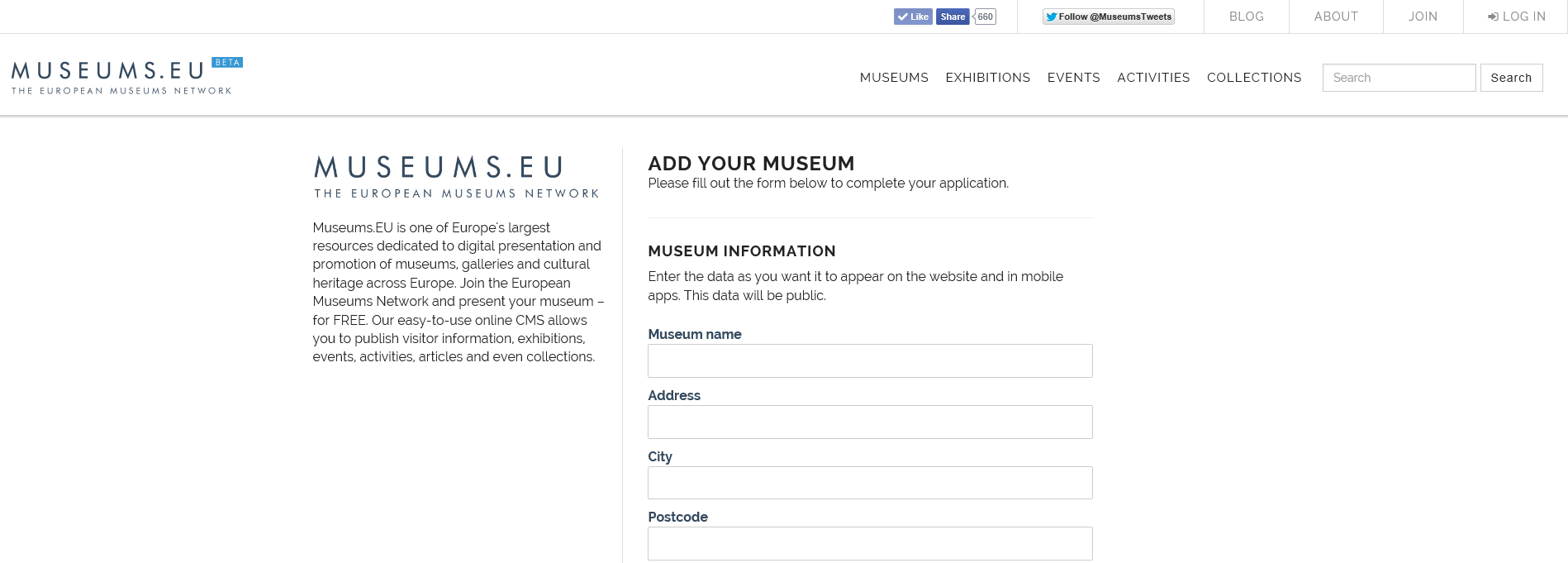1568x563 pixels.
Task: Click Follow @MuseumsTweets Twitter button
Action: [1108, 17]
